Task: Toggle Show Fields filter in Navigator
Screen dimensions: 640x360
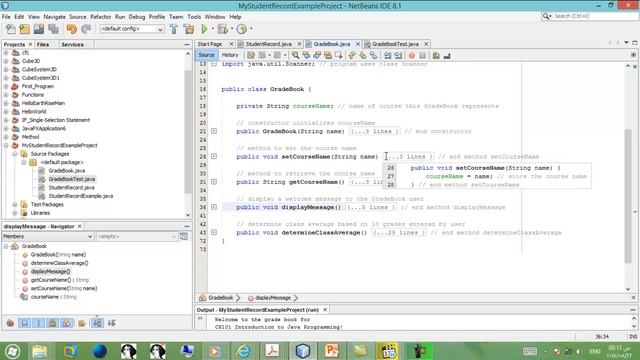Action: (x=24, y=323)
